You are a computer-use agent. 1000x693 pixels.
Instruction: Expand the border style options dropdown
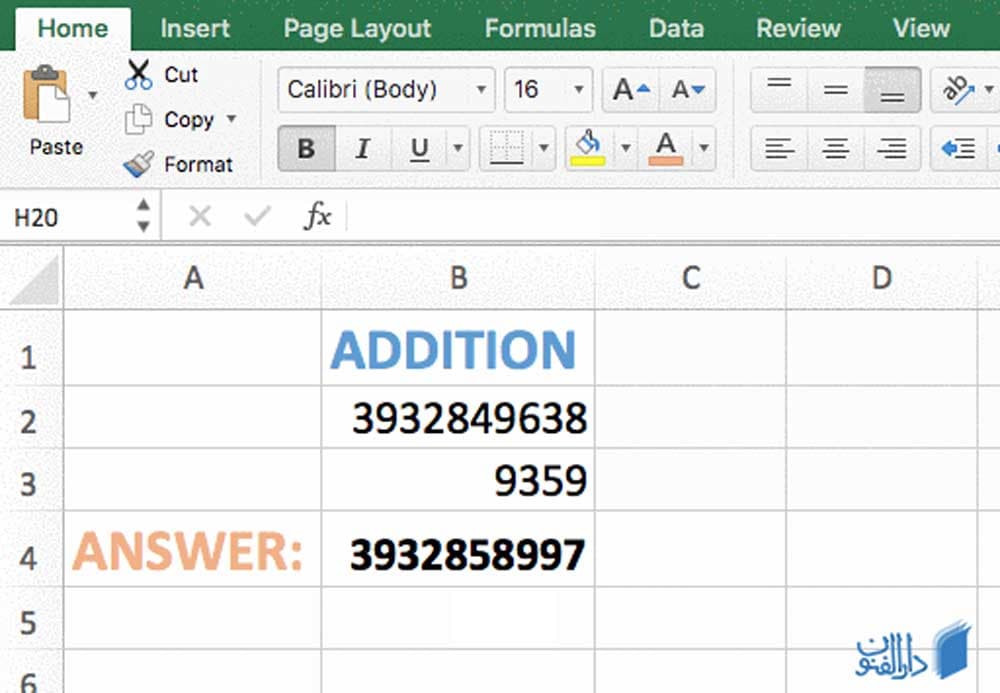[545, 148]
